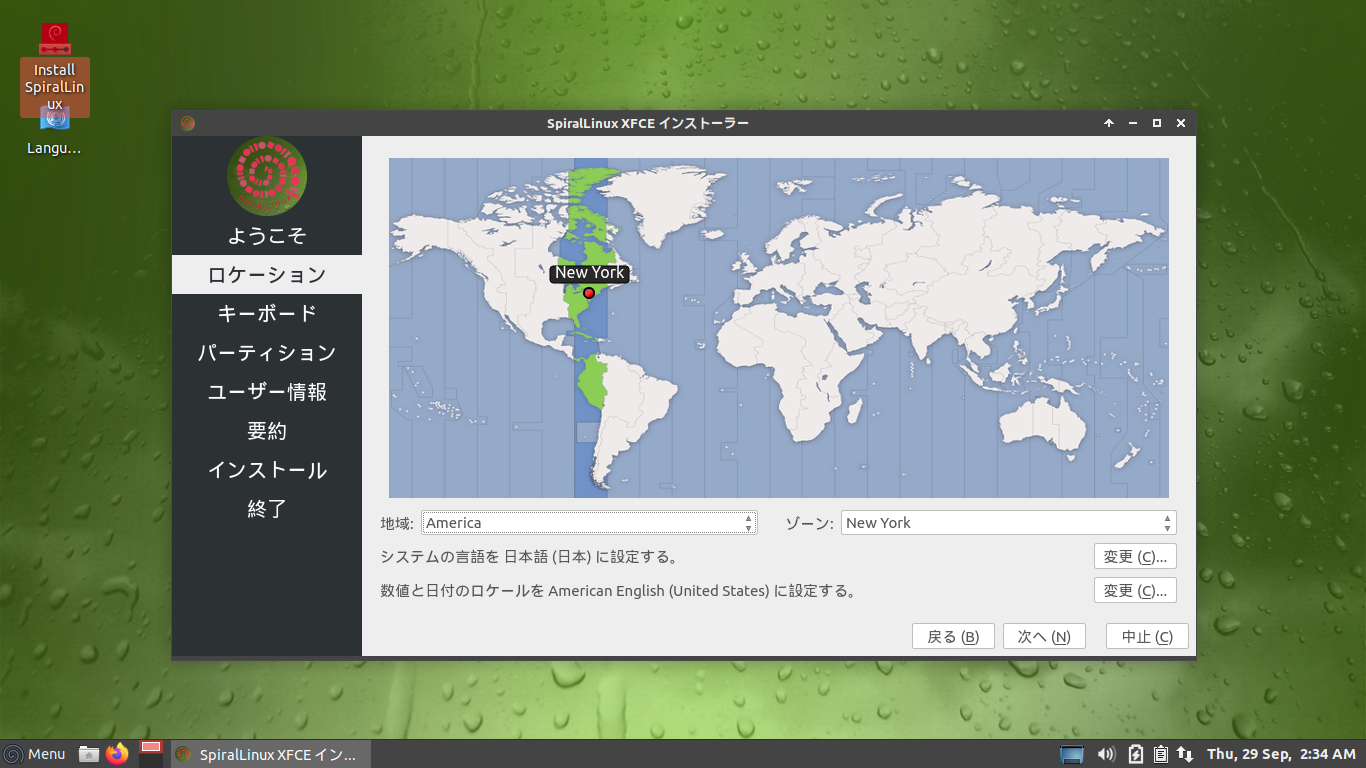
Task: Launch the file manager from the panel
Action: 89,754
